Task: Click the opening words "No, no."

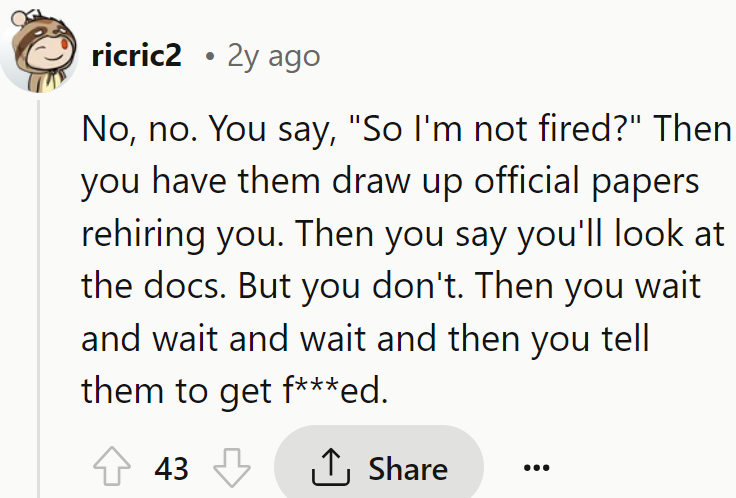Action: coord(139,129)
